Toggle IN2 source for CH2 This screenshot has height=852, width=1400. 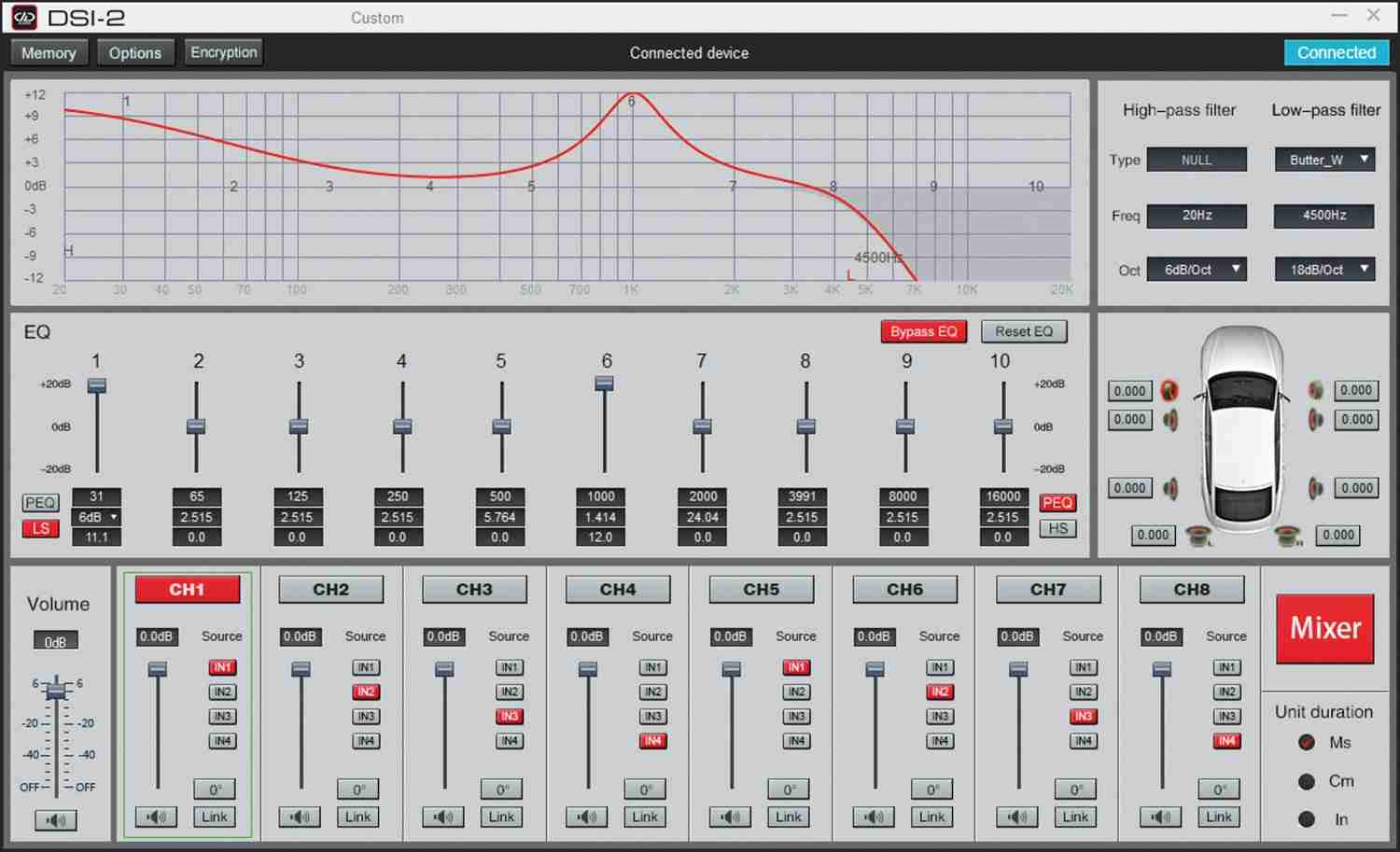pos(366,691)
